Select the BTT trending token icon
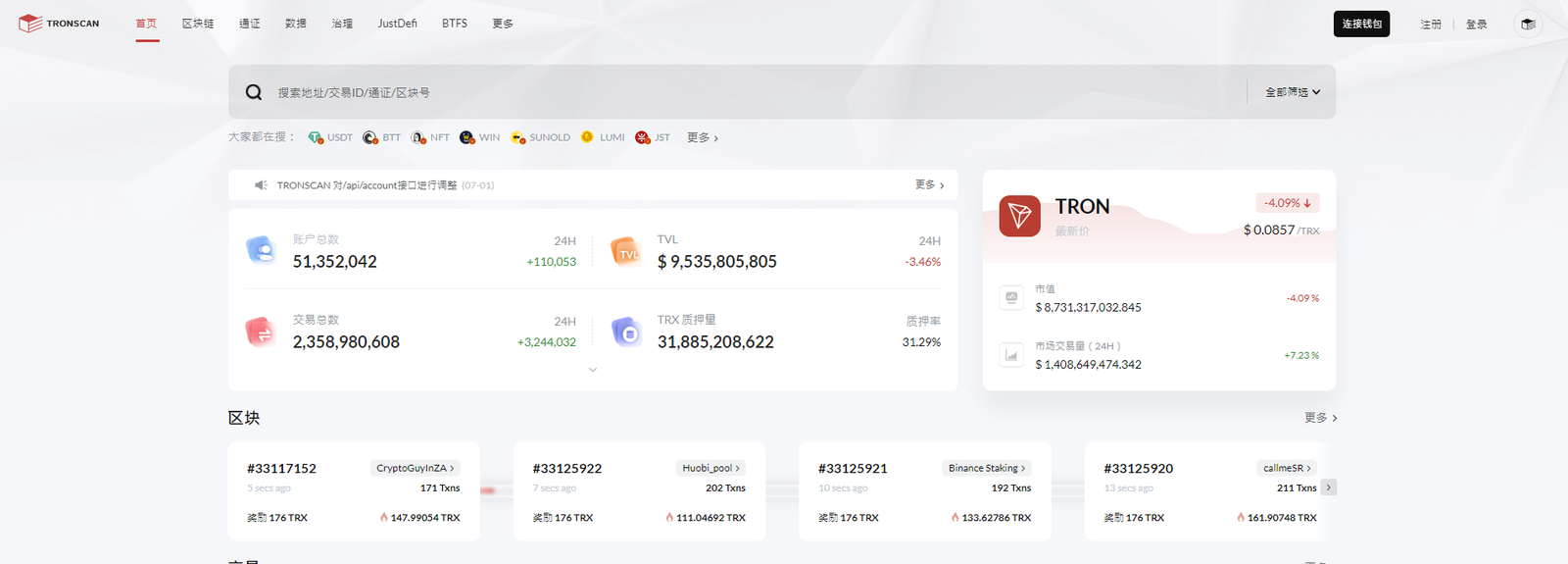1568x564 pixels. [369, 137]
